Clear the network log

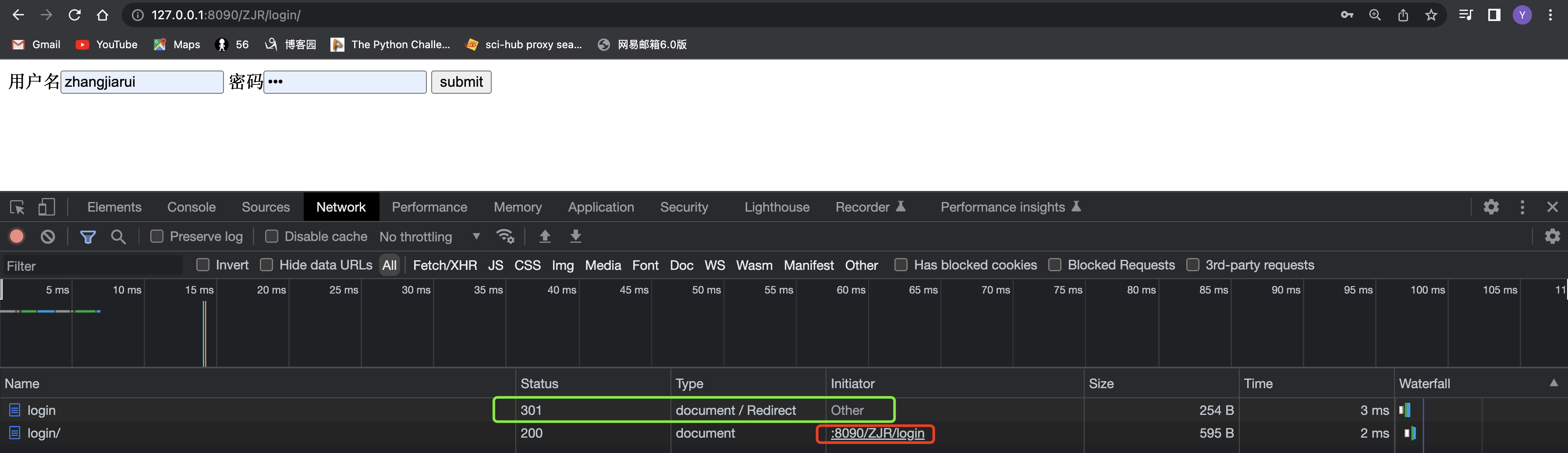pyautogui.click(x=47, y=236)
